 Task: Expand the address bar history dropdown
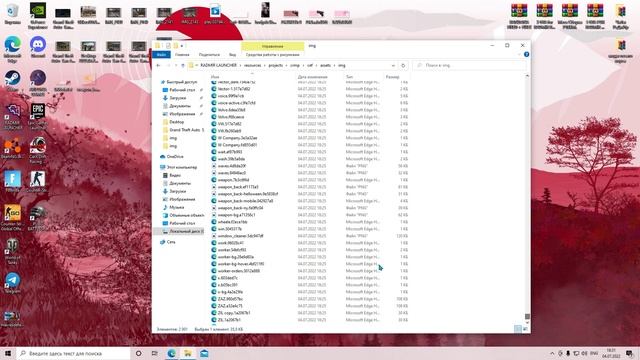(393, 65)
